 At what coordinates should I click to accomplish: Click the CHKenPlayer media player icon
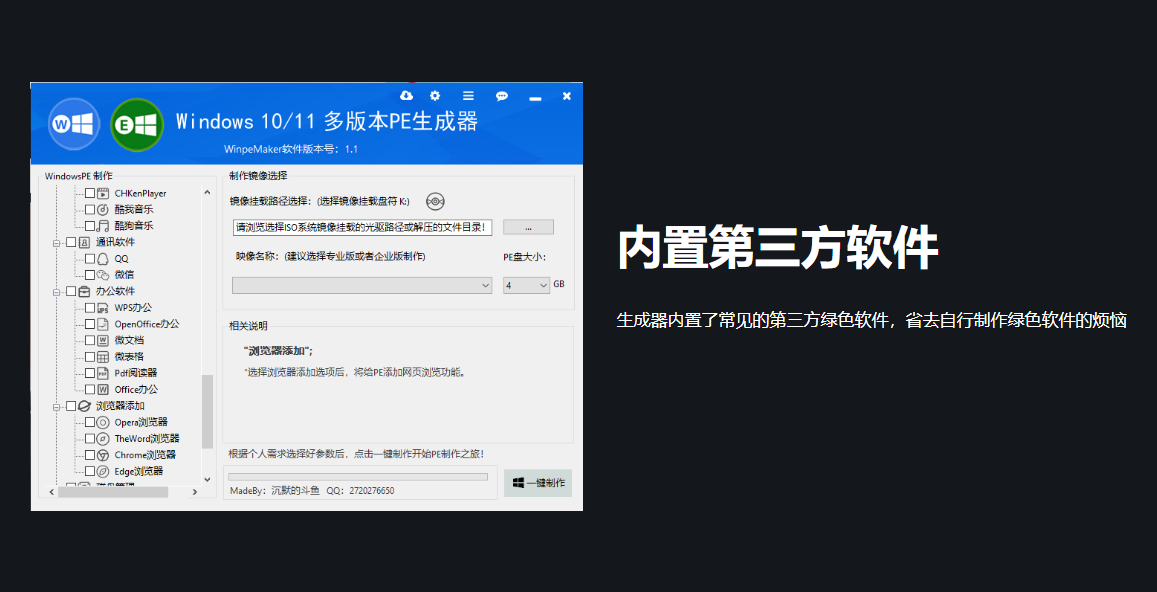pyautogui.click(x=103, y=193)
